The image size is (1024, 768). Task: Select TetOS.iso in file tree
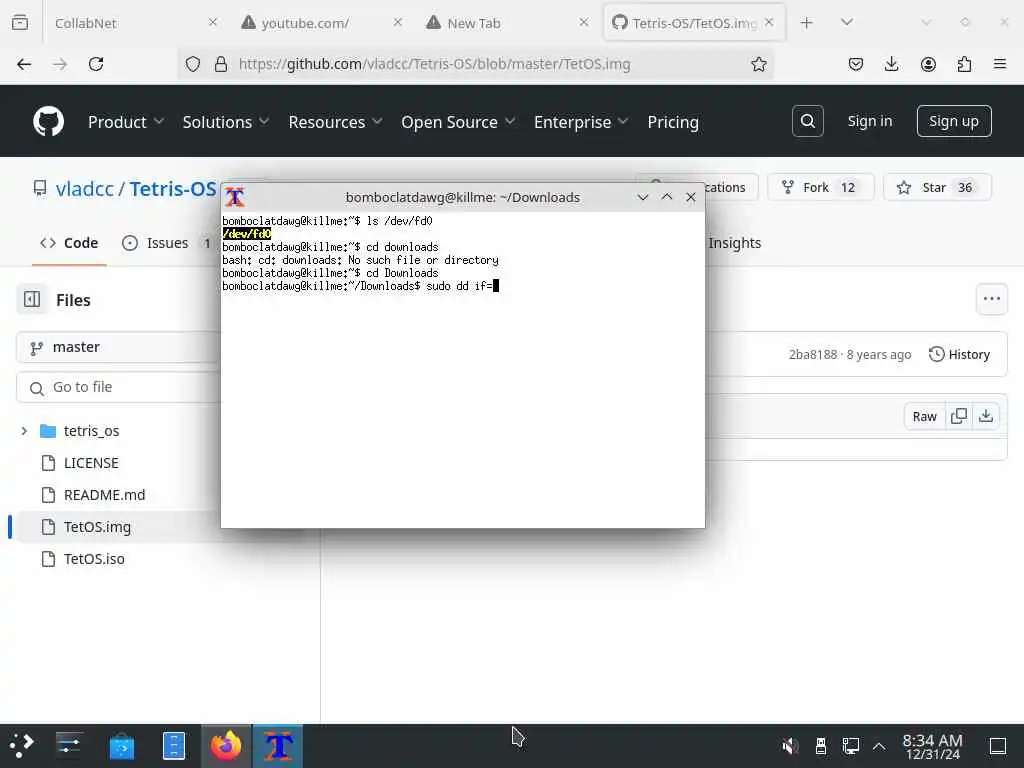click(x=94, y=558)
